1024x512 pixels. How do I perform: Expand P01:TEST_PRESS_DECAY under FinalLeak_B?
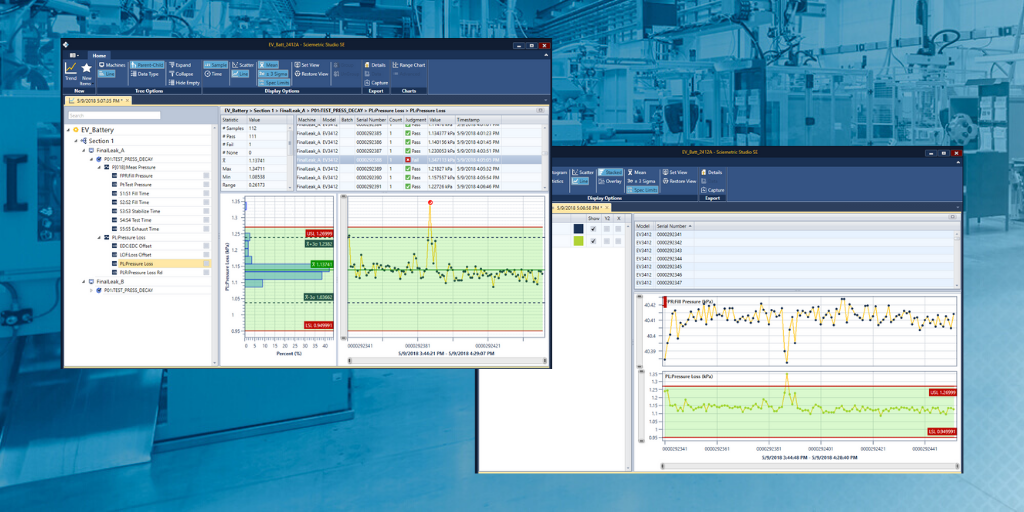(x=92, y=290)
